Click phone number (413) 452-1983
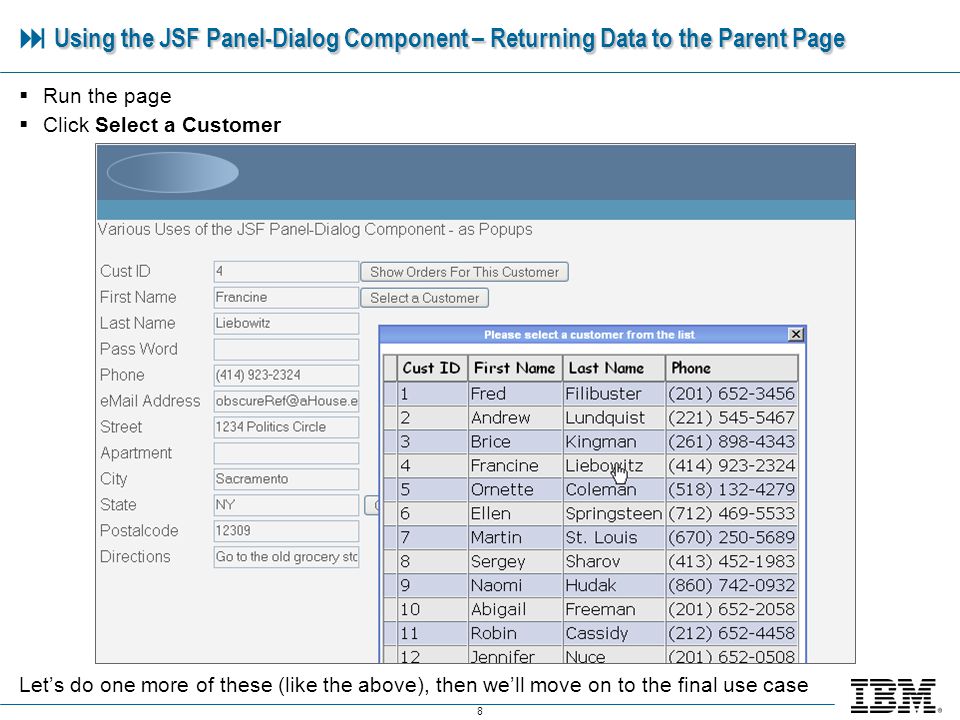This screenshot has height=720, width=960. [732, 561]
